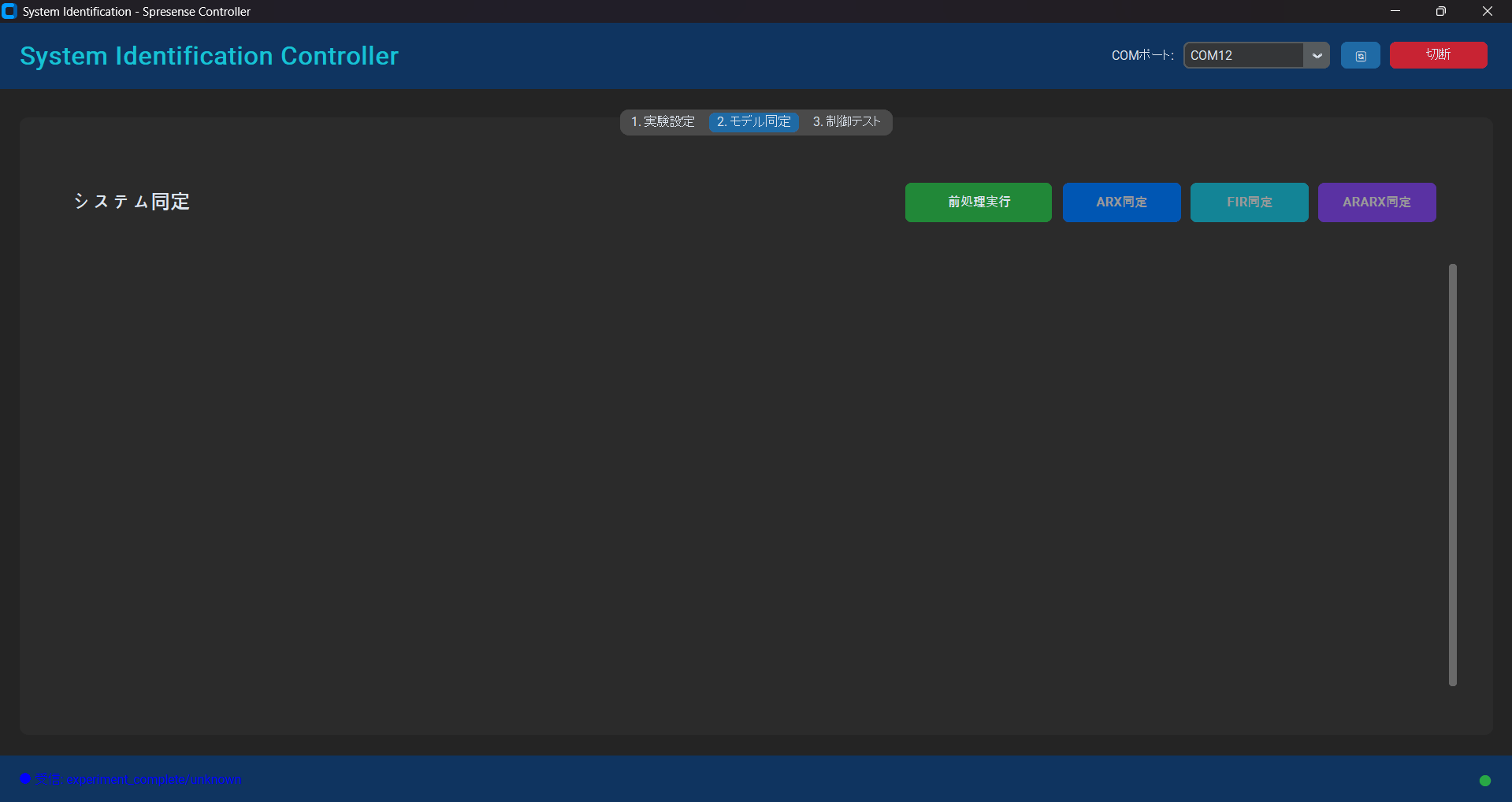Minimize the System Identification window

click(1395, 11)
